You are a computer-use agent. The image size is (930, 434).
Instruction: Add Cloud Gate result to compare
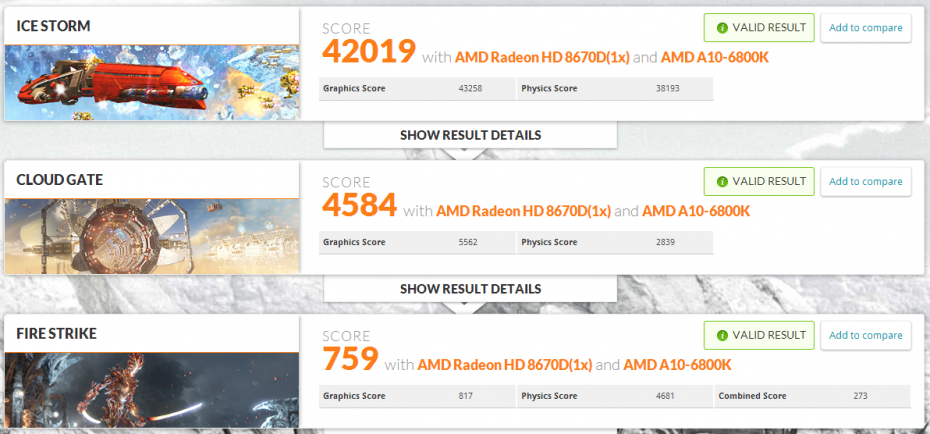click(x=865, y=181)
